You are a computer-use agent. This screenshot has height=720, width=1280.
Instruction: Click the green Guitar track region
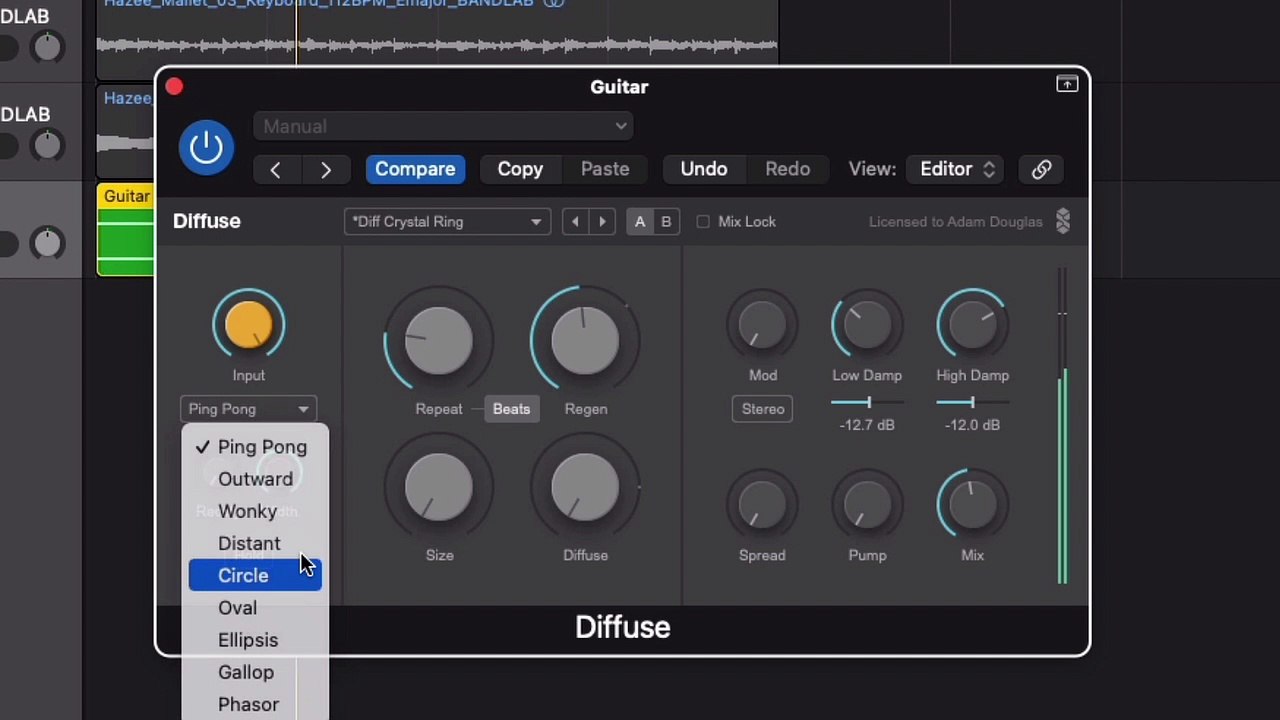[x=126, y=242]
